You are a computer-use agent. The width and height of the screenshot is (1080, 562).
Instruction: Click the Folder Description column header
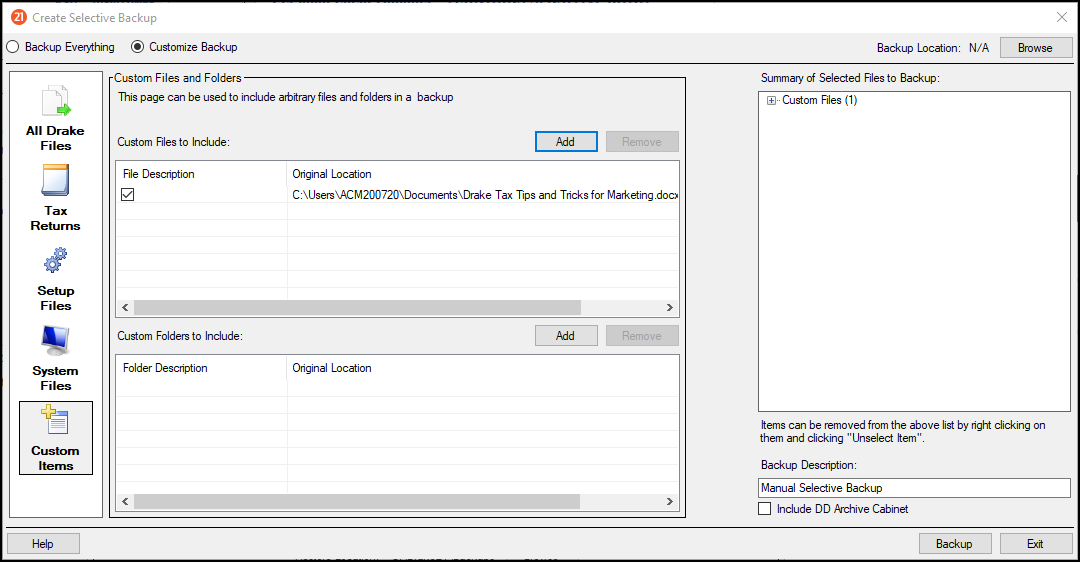pyautogui.click(x=202, y=368)
